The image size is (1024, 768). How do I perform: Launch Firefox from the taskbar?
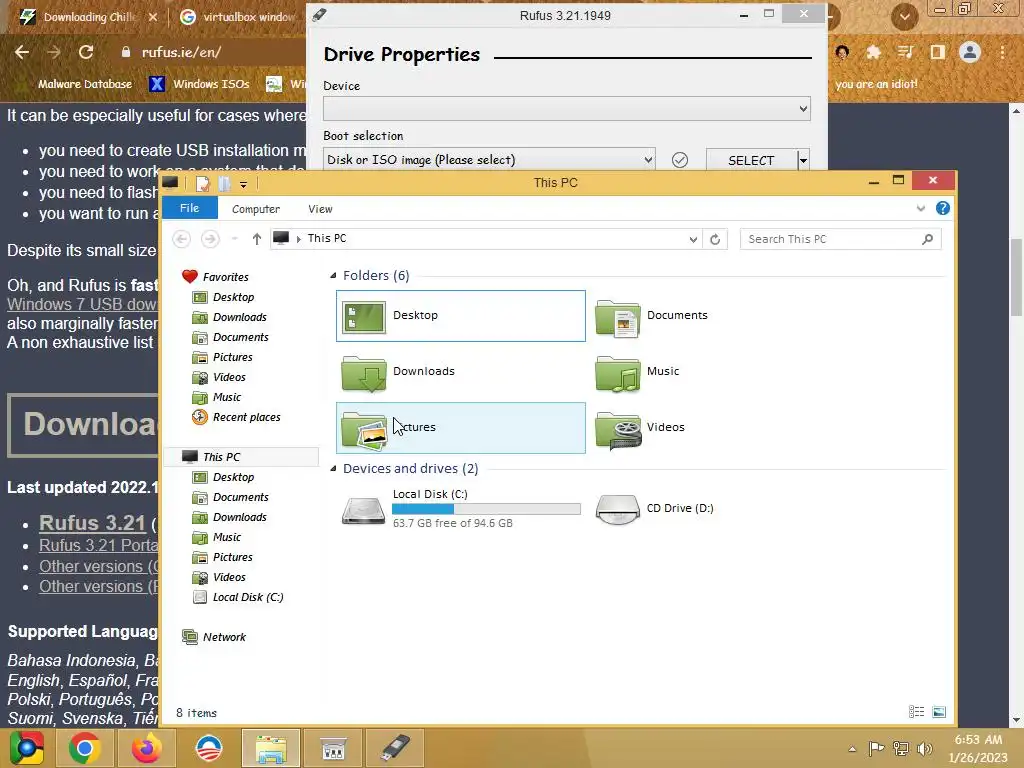point(146,748)
